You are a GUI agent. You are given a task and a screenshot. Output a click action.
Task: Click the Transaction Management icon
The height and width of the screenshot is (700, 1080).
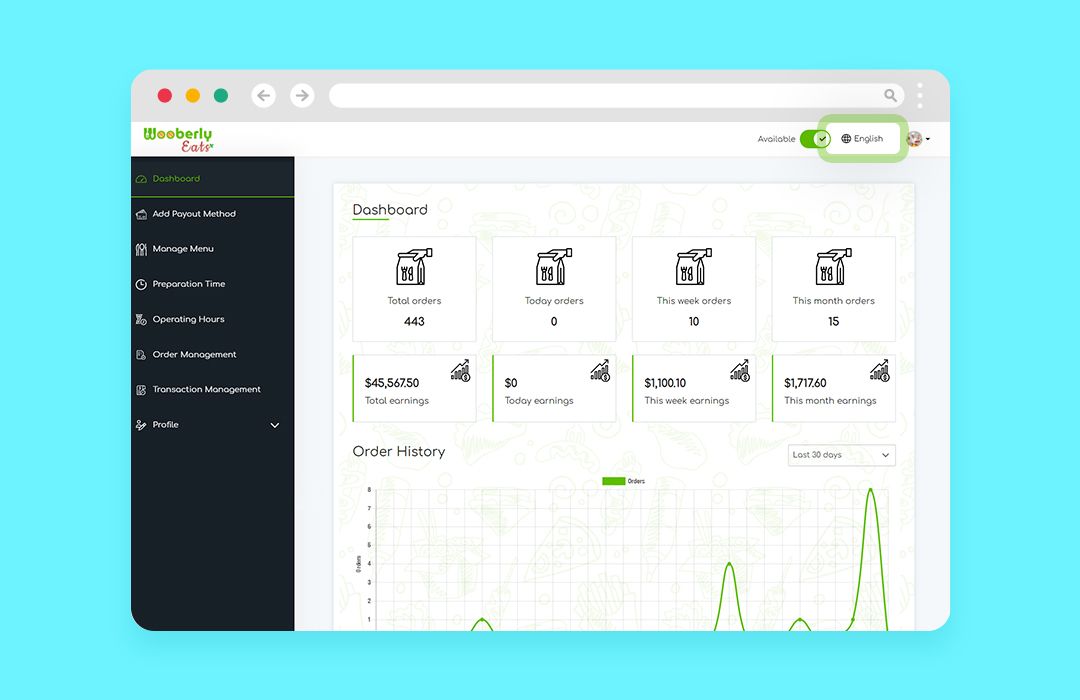[141, 390]
